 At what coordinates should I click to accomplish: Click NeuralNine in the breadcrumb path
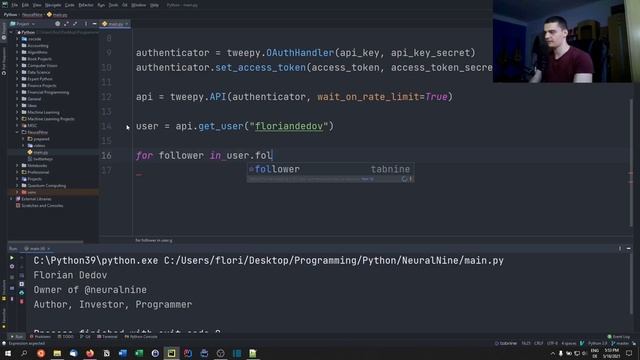32,15
